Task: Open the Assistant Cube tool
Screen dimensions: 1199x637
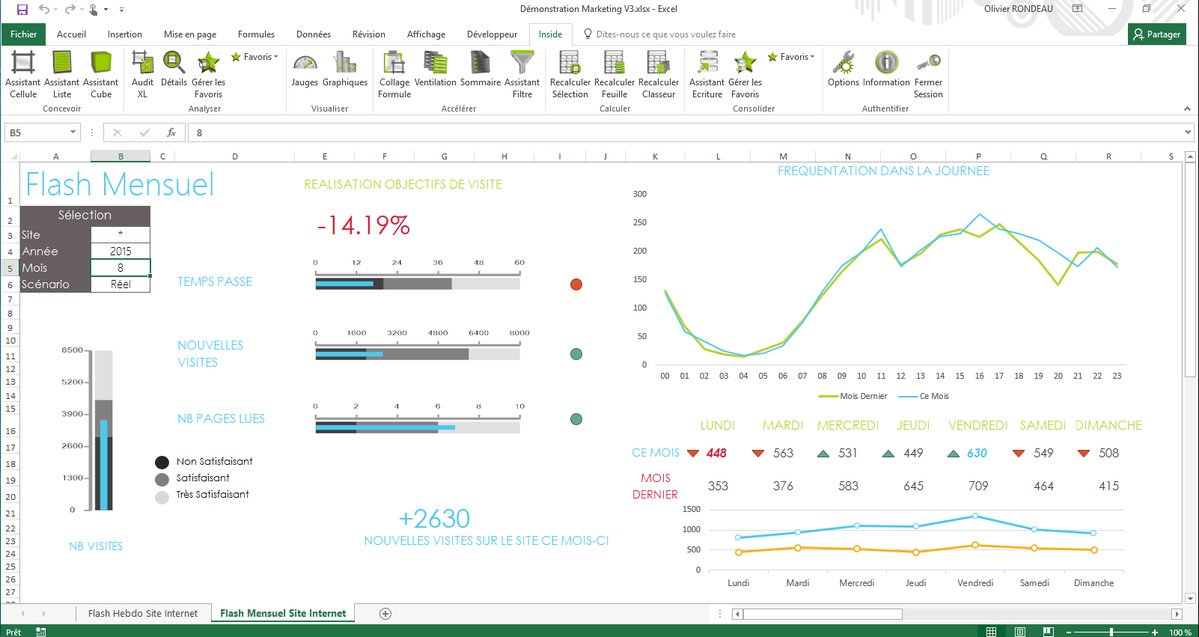Action: pos(100,74)
